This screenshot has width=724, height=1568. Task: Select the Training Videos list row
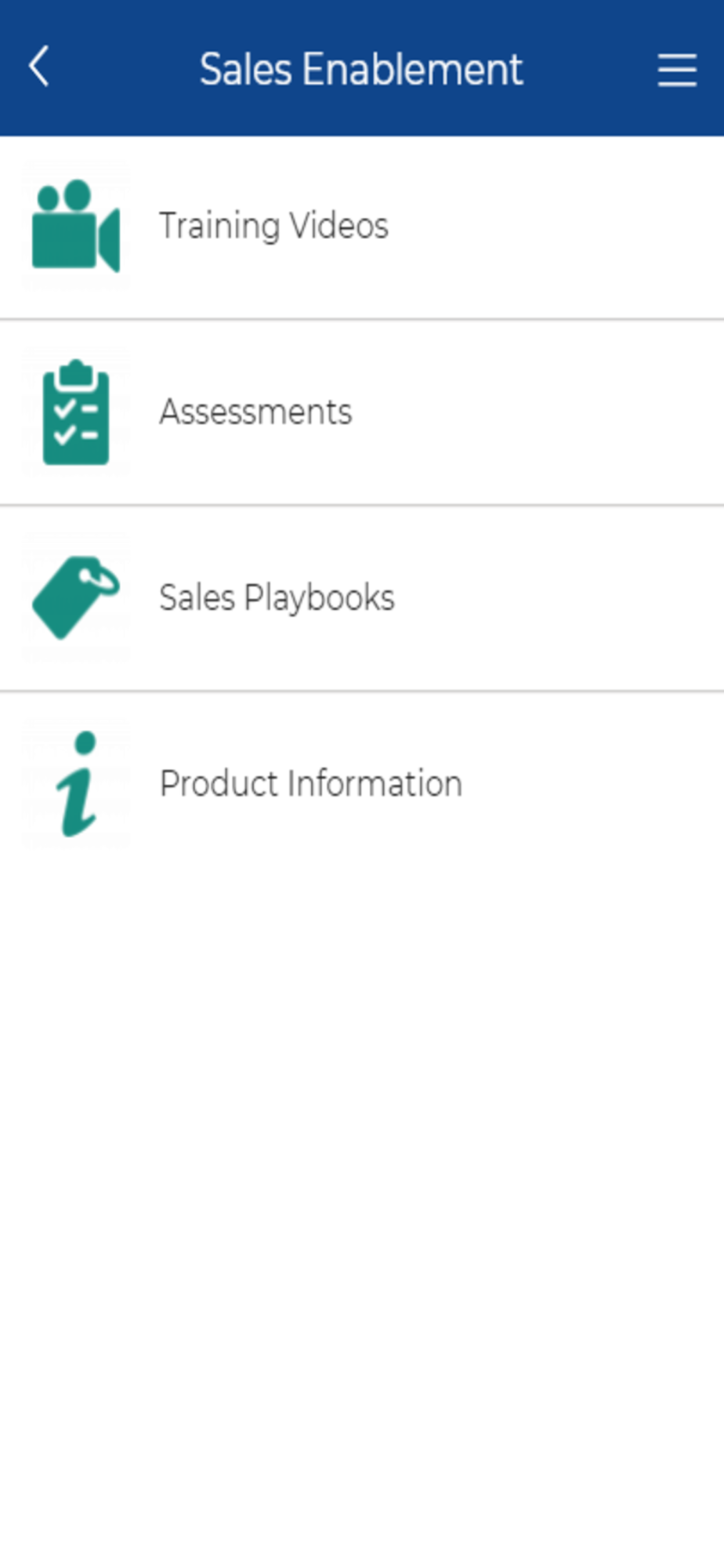(362, 227)
